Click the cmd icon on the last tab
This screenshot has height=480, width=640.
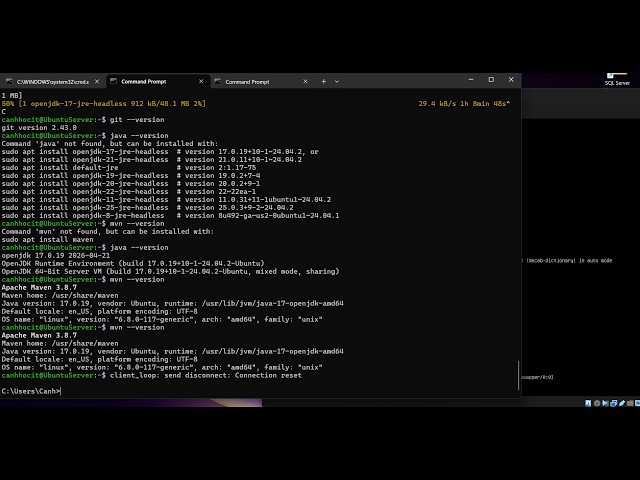point(218,82)
